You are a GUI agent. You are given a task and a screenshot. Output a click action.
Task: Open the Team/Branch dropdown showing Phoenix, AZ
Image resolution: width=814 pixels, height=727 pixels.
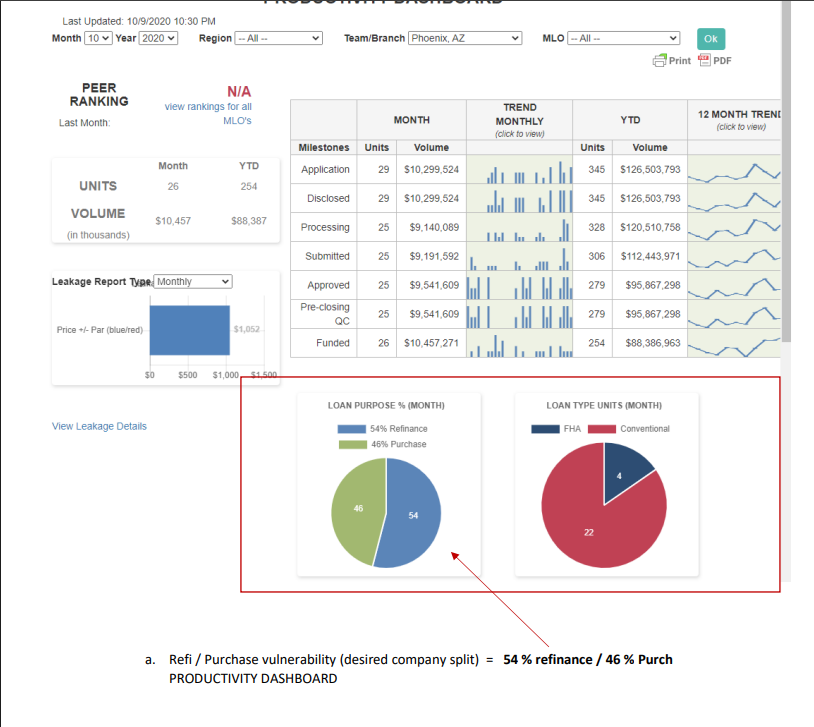[x=465, y=38]
